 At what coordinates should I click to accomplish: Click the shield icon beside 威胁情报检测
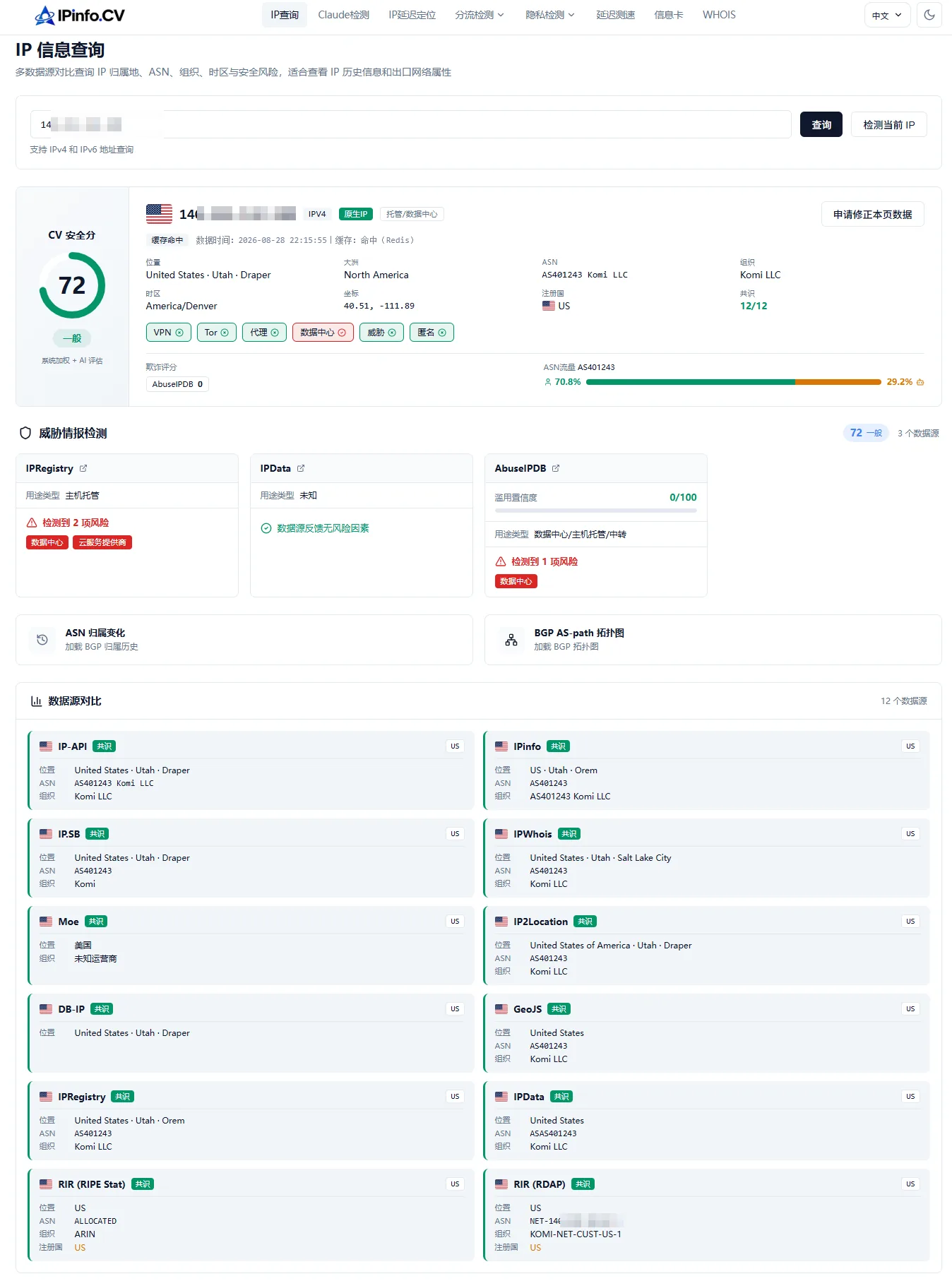[x=25, y=433]
